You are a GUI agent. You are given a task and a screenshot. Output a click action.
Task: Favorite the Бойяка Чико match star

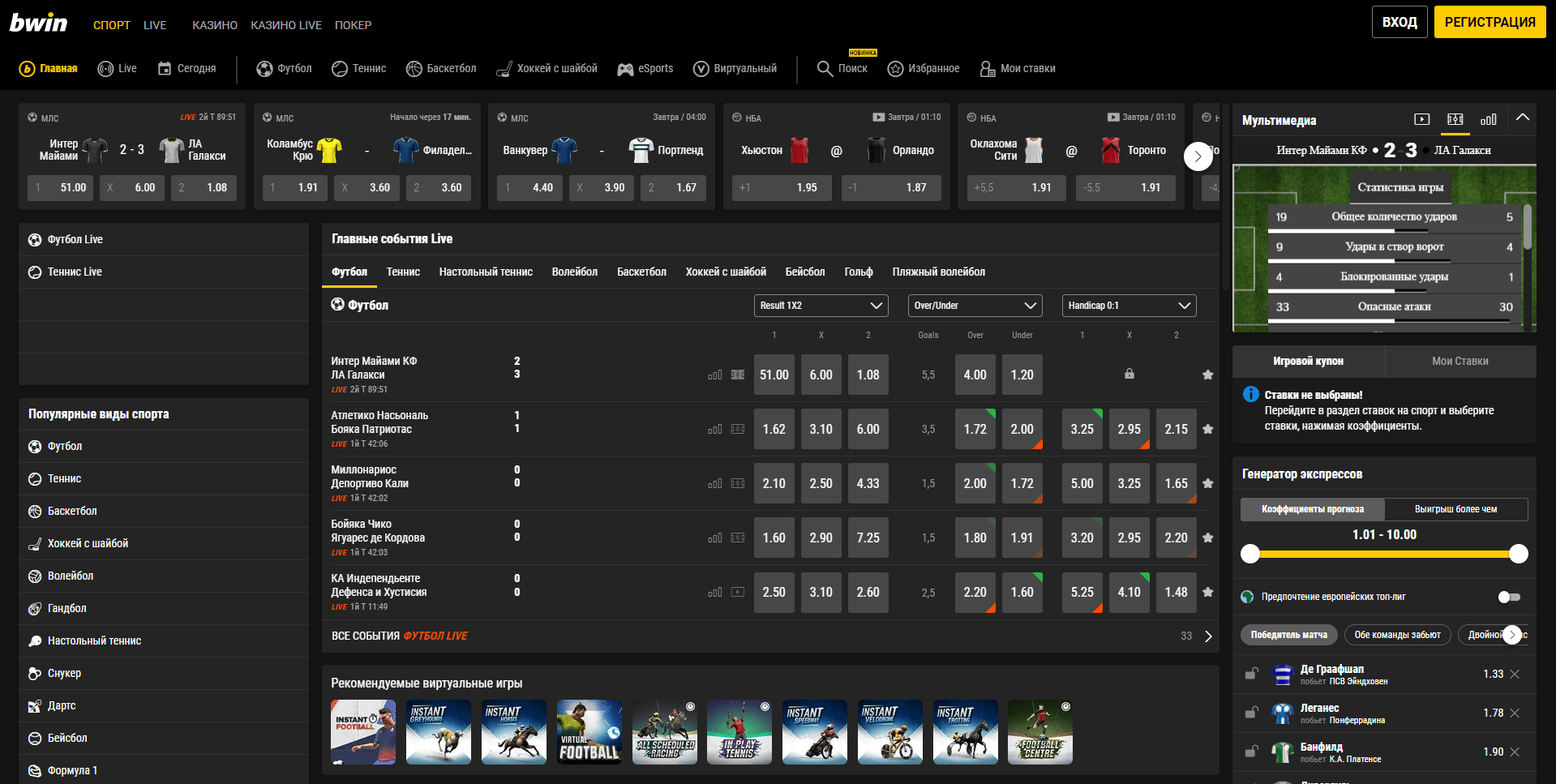point(1208,538)
